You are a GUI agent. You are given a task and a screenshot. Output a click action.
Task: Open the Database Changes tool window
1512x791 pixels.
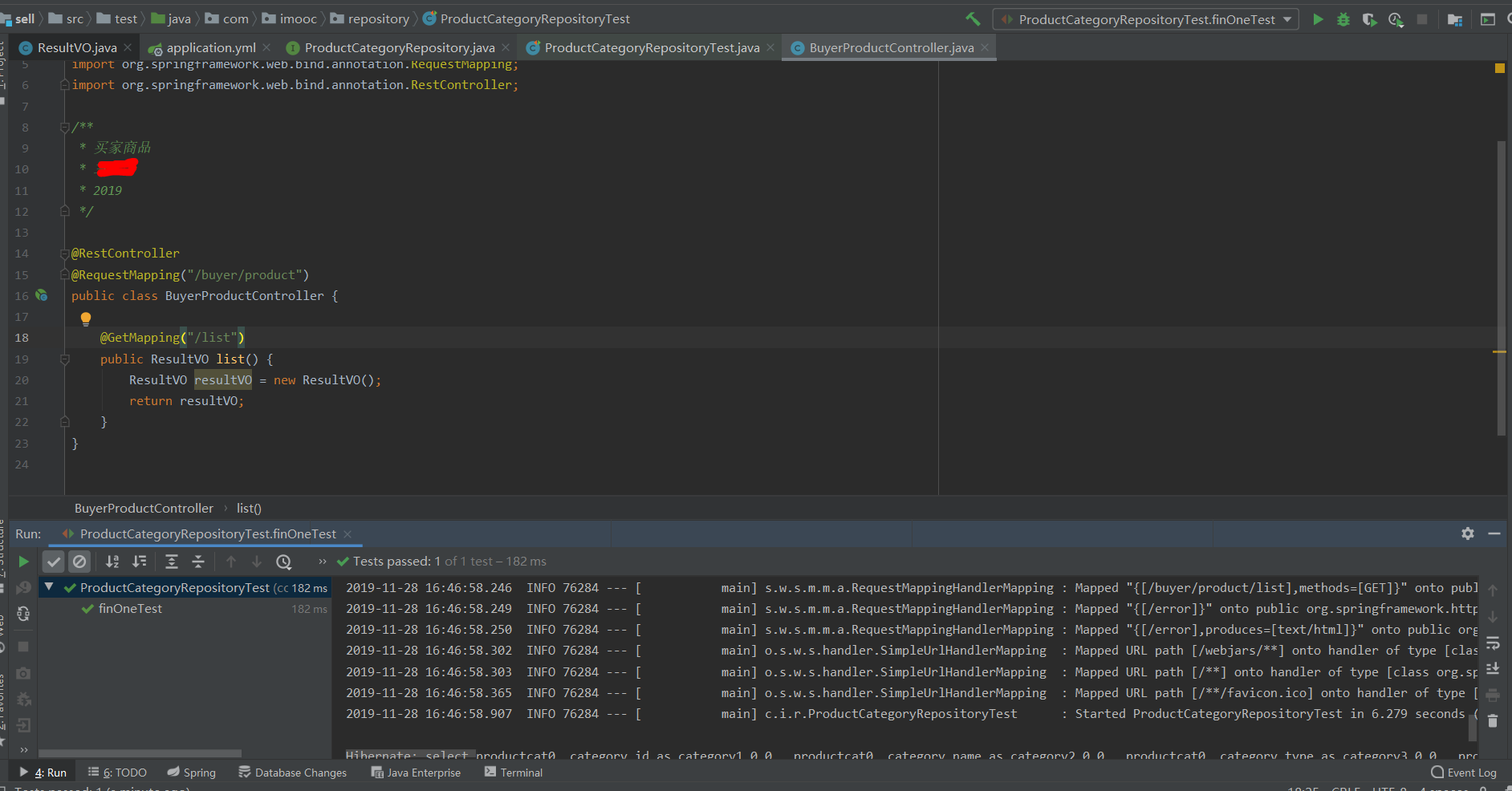(x=293, y=773)
